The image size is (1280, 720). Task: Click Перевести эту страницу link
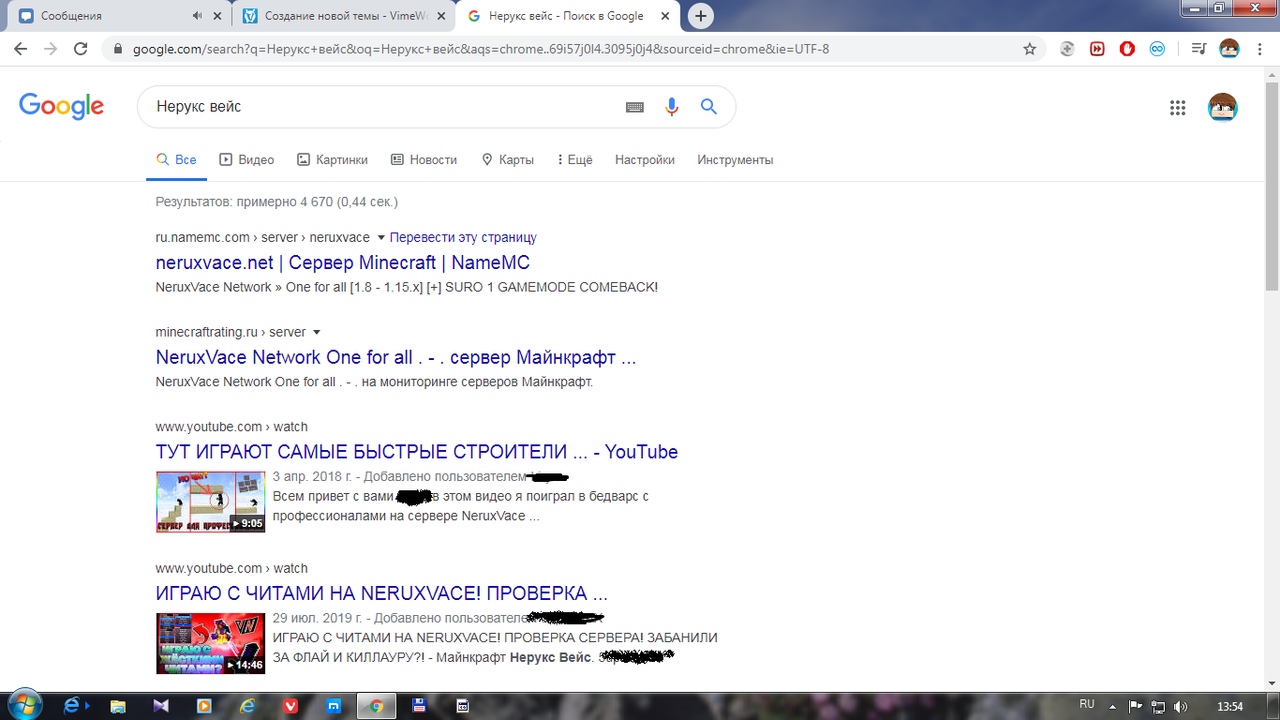tap(463, 238)
